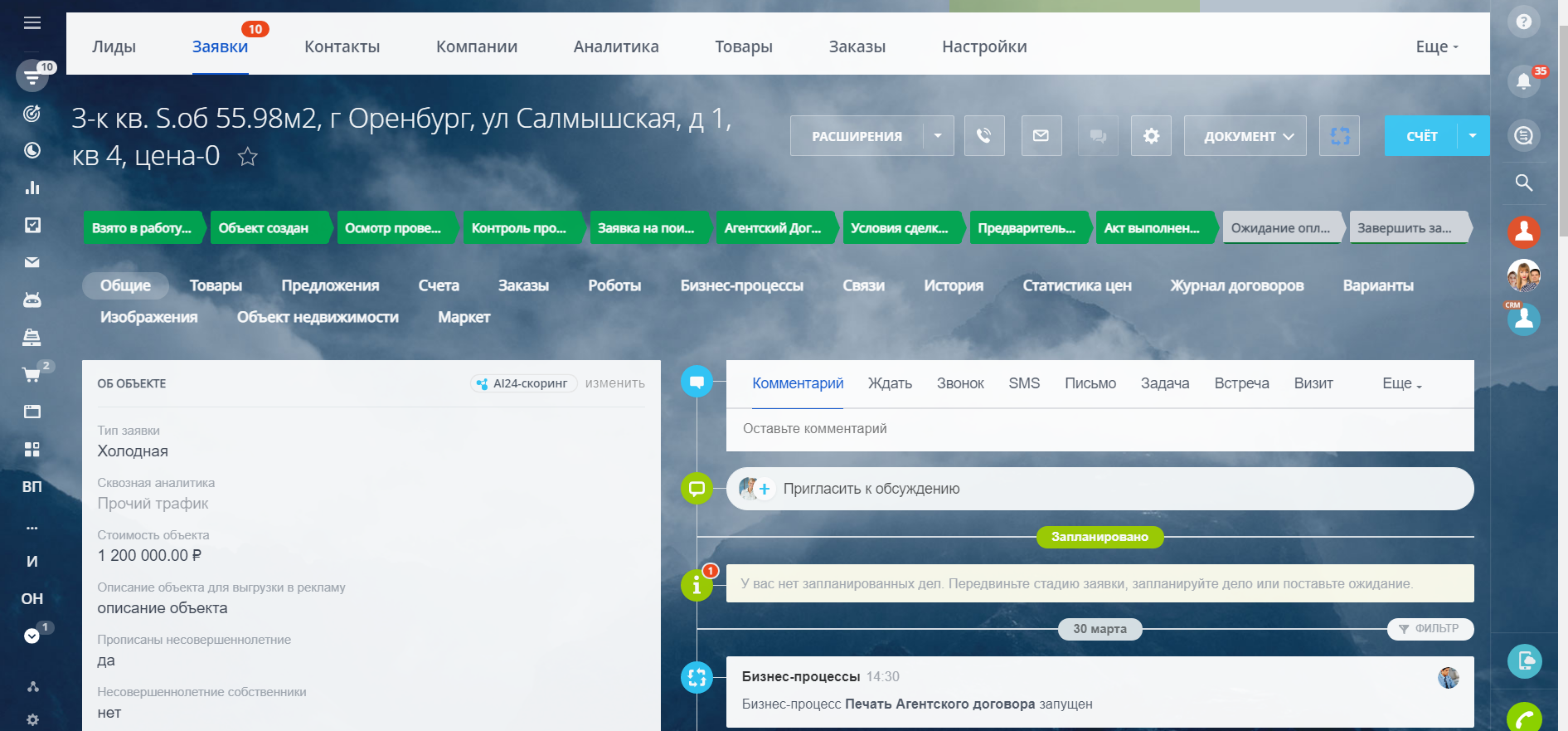The image size is (1568, 731).
Task: Expand the Счёт button dropdown arrow
Action: click(x=1473, y=136)
